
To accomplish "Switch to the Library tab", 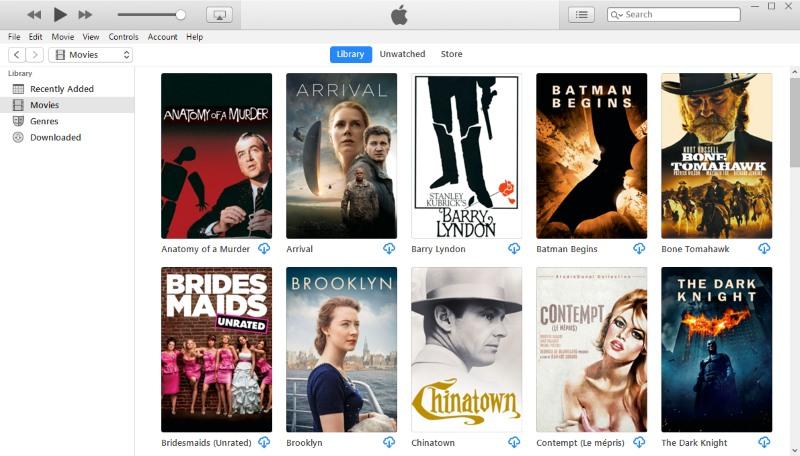I will point(351,54).
